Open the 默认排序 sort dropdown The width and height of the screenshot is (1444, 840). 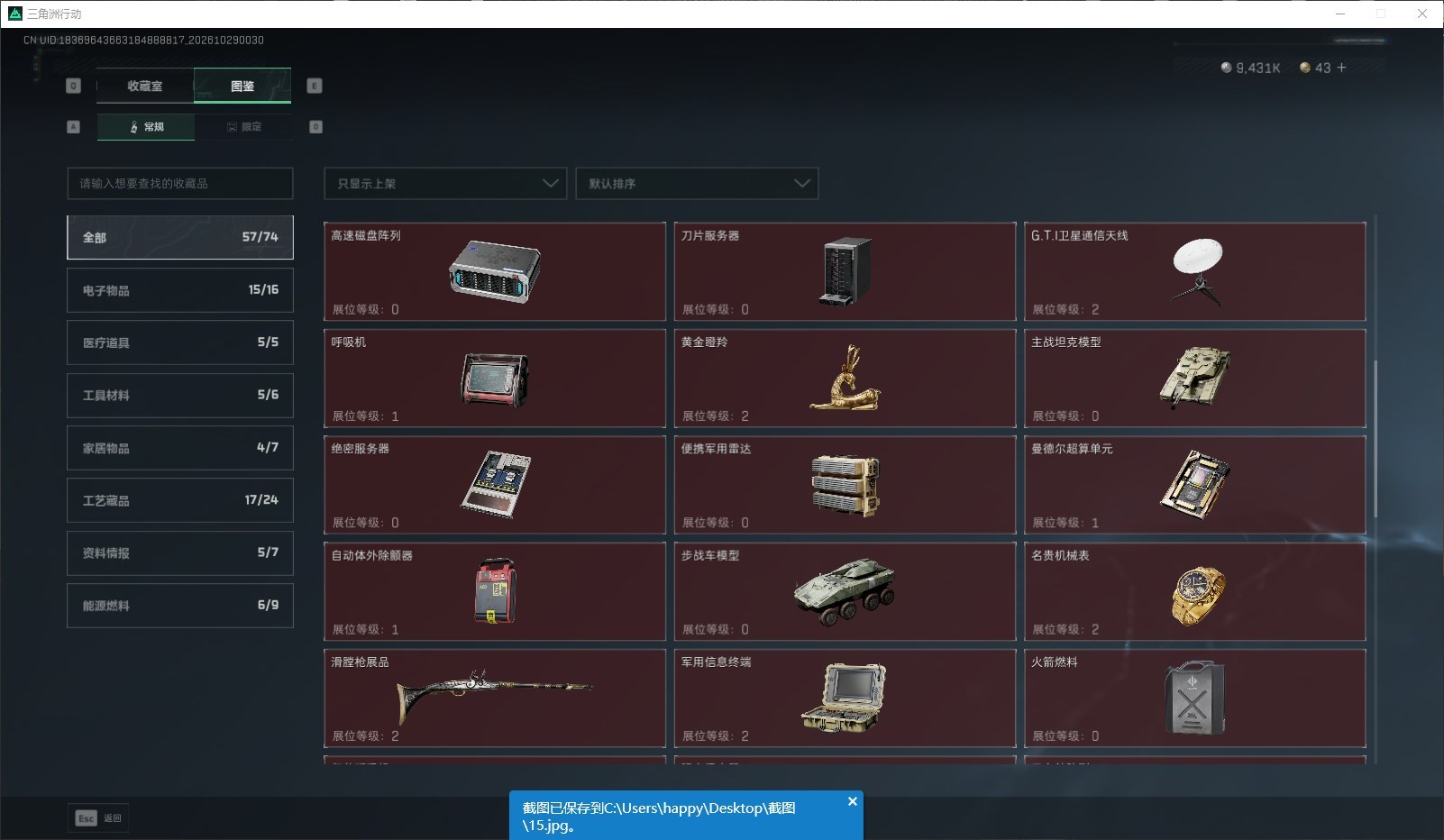pos(697,183)
